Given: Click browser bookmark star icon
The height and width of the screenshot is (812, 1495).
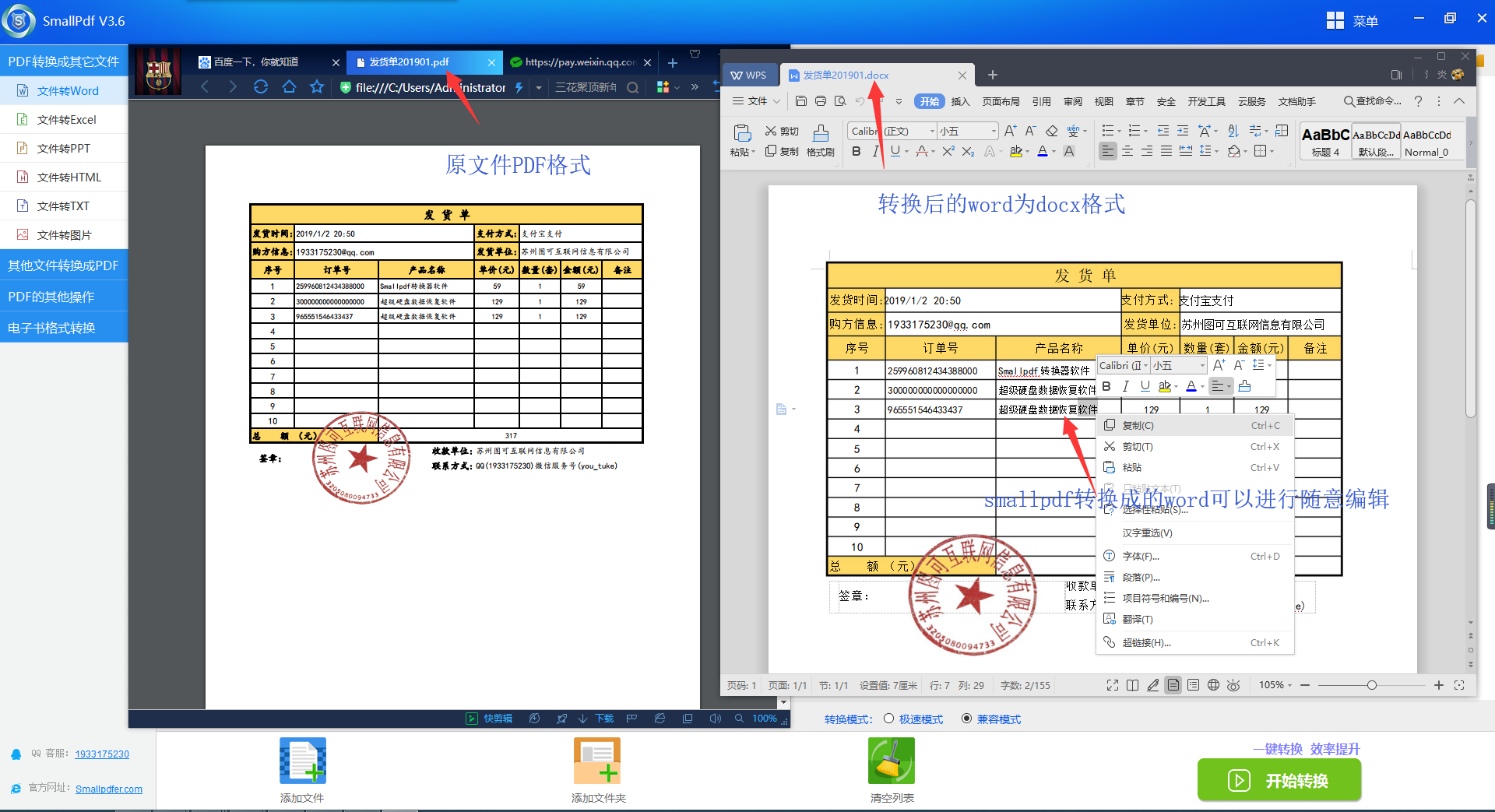Looking at the screenshot, I should coord(317,87).
